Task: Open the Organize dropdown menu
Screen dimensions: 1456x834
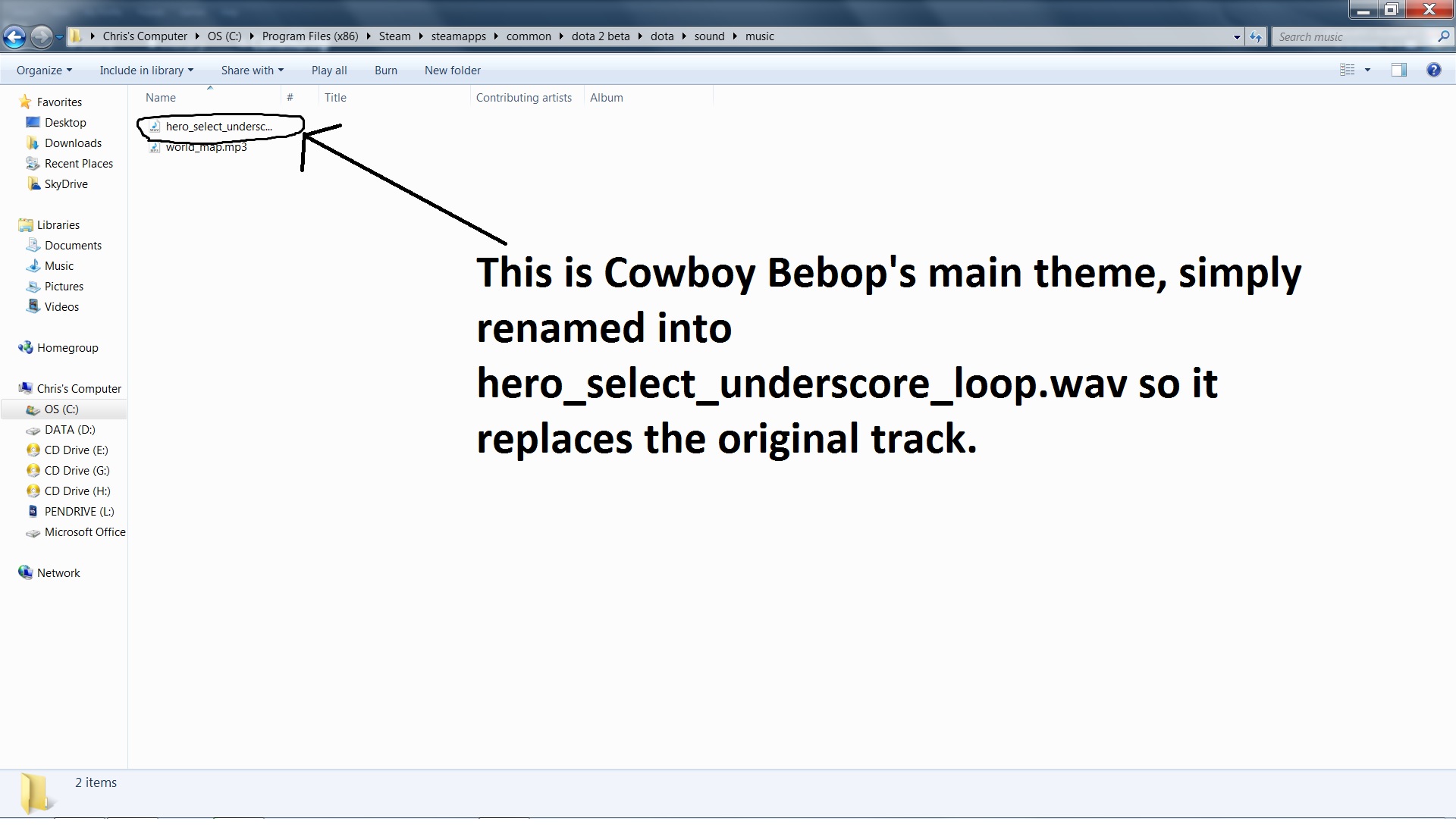Action: pyautogui.click(x=44, y=71)
